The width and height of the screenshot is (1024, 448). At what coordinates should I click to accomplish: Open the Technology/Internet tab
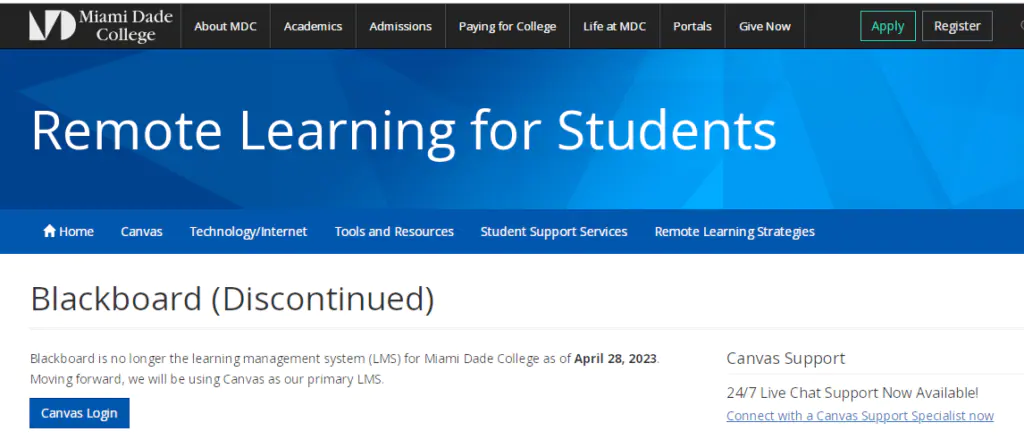click(x=248, y=231)
